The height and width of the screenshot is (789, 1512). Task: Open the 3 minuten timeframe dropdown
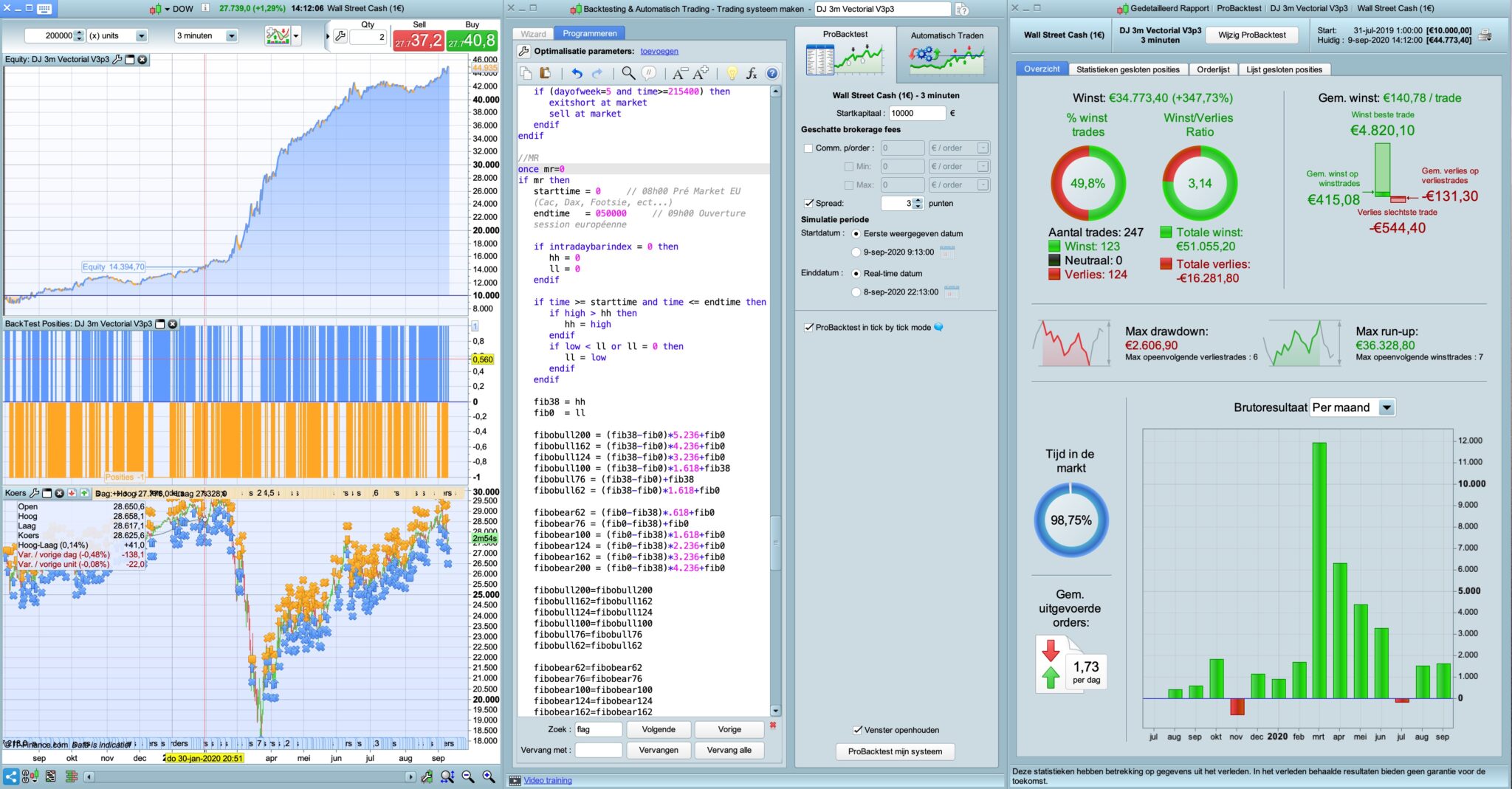pyautogui.click(x=231, y=36)
